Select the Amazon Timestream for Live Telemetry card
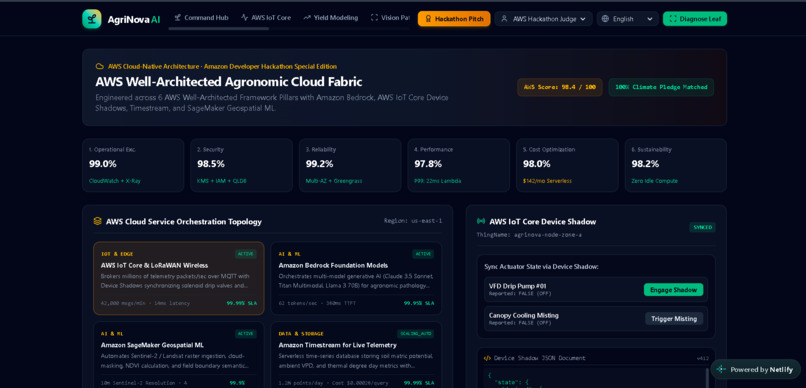The image size is (806, 388). tap(356, 355)
